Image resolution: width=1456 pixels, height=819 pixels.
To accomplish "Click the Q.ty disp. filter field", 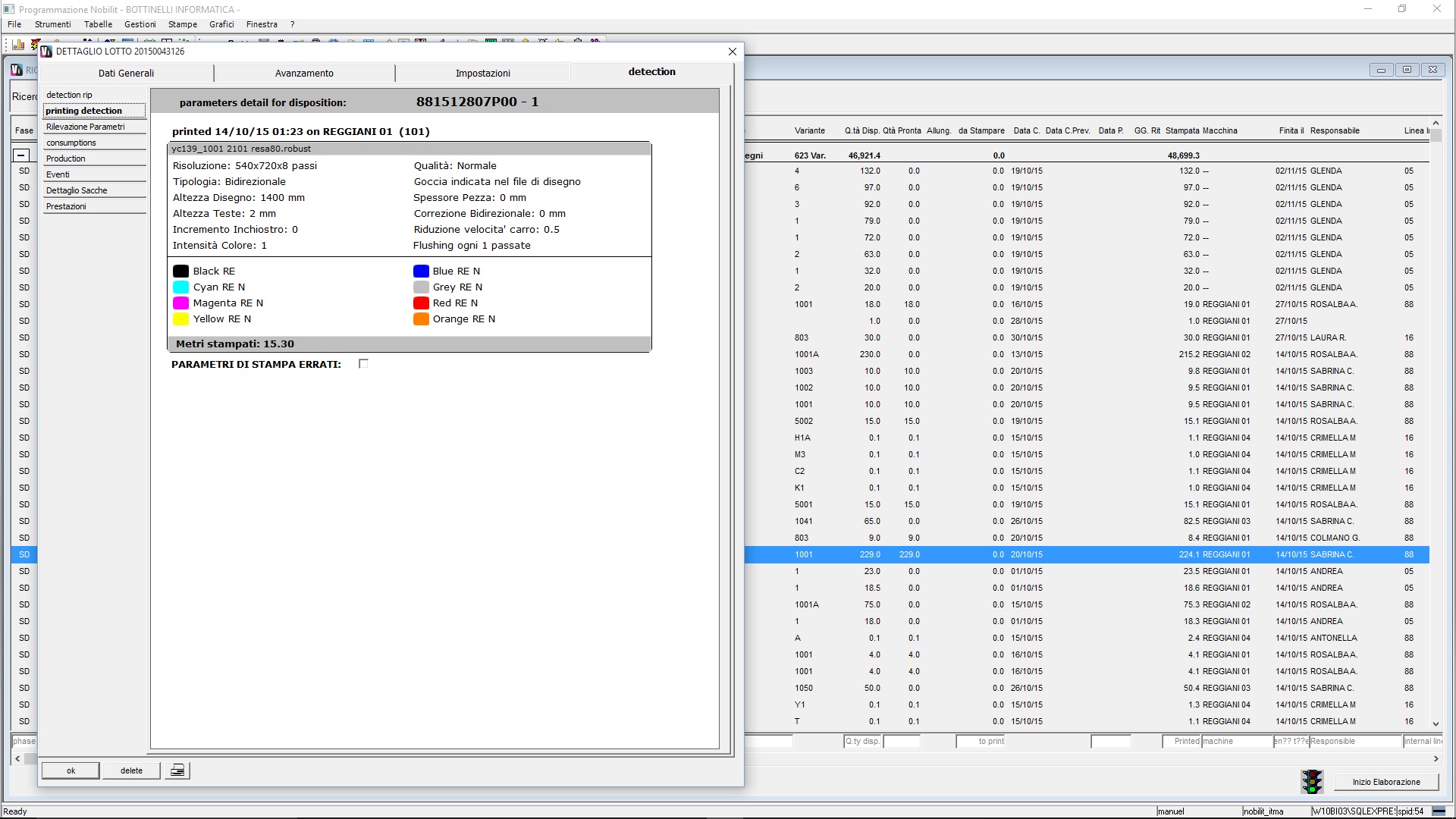I will (862, 742).
